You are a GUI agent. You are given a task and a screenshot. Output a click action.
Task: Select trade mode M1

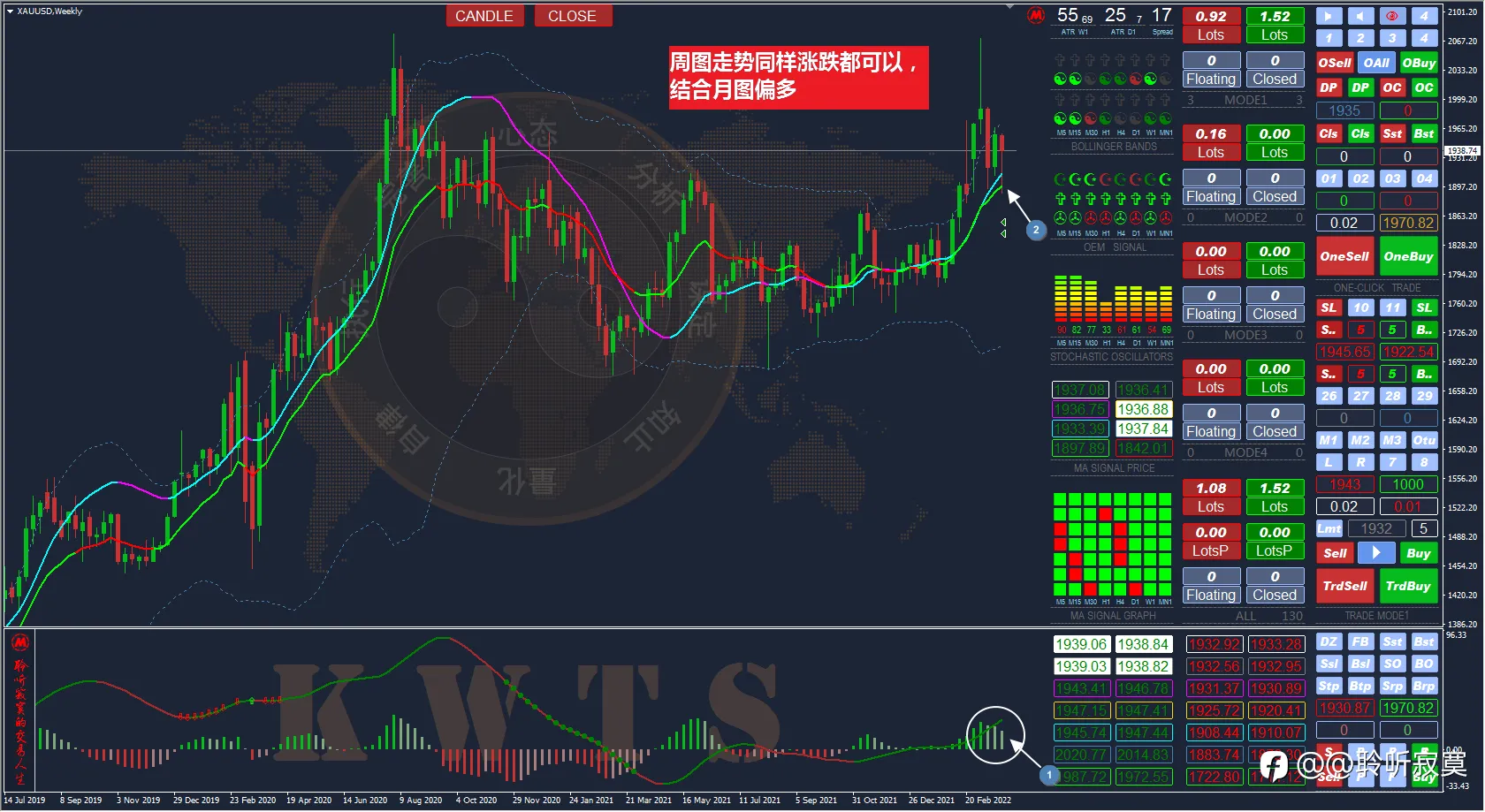pos(1329,440)
